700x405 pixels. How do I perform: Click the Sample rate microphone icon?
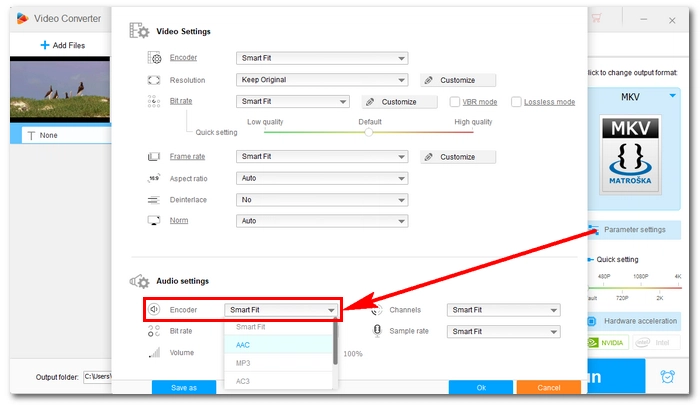click(377, 331)
